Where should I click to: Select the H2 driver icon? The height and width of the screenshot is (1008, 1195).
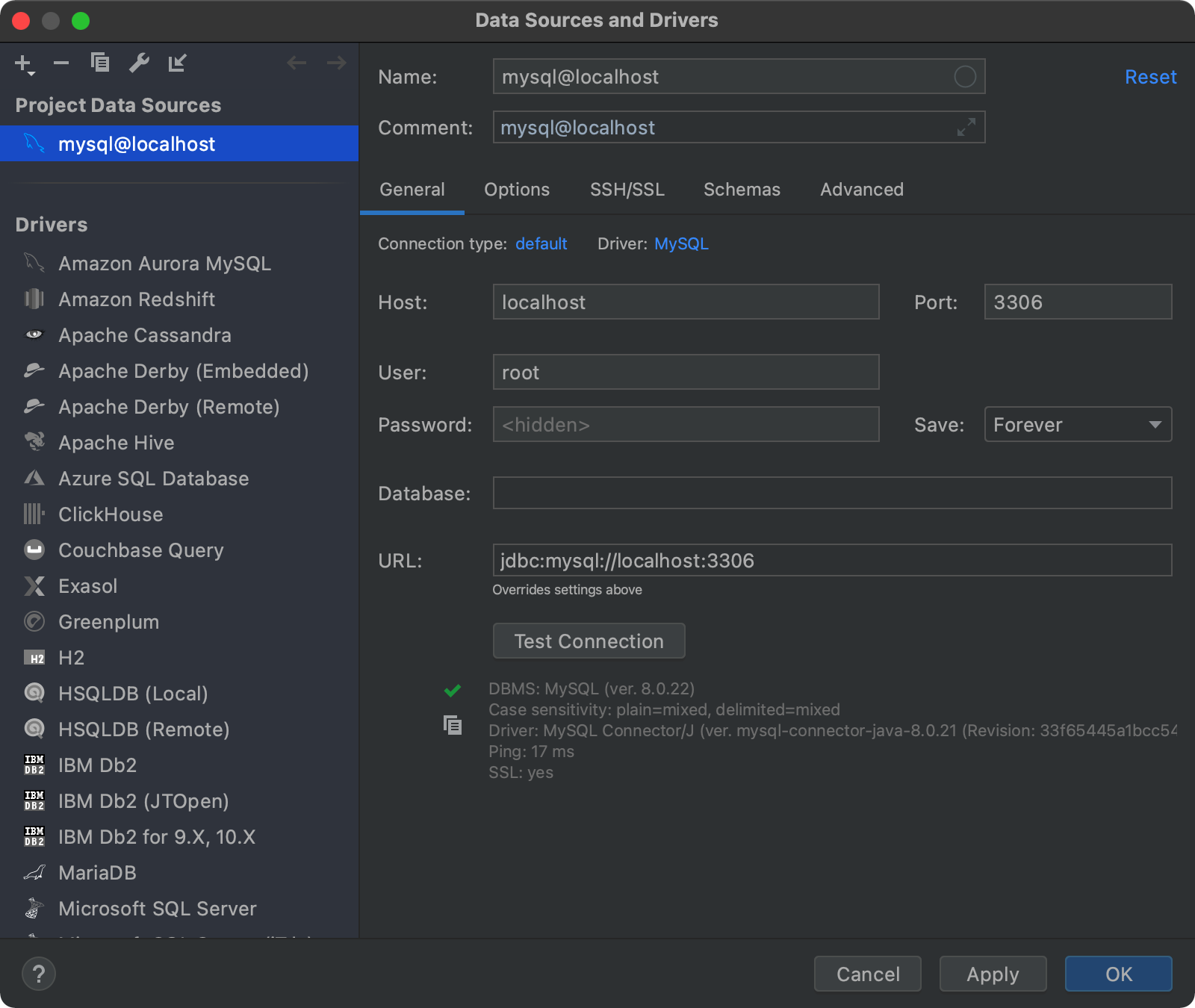click(34, 658)
